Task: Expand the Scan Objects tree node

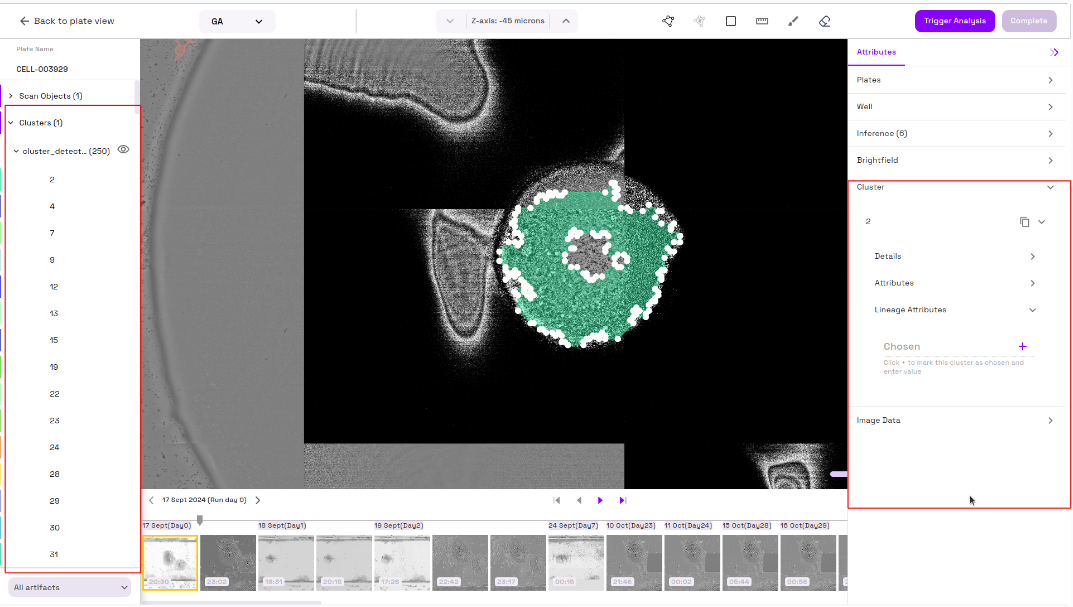Action: coord(11,96)
